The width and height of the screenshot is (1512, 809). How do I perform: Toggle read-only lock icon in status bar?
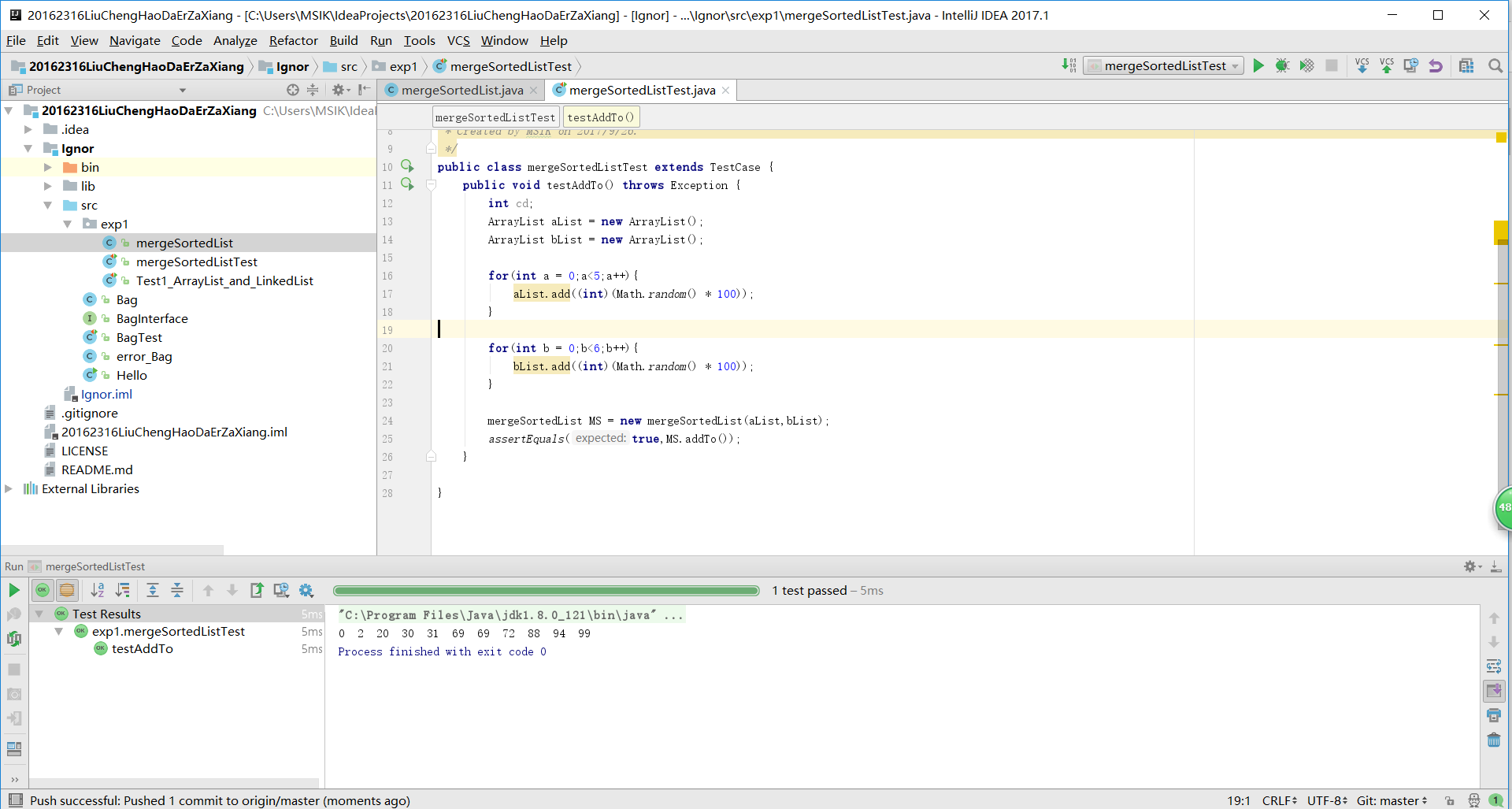click(x=1449, y=800)
